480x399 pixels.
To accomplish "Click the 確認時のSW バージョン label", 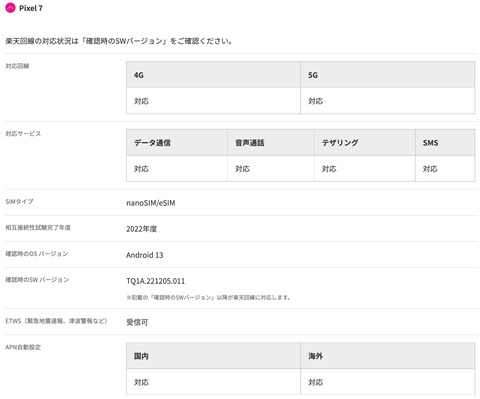I will tap(37, 280).
